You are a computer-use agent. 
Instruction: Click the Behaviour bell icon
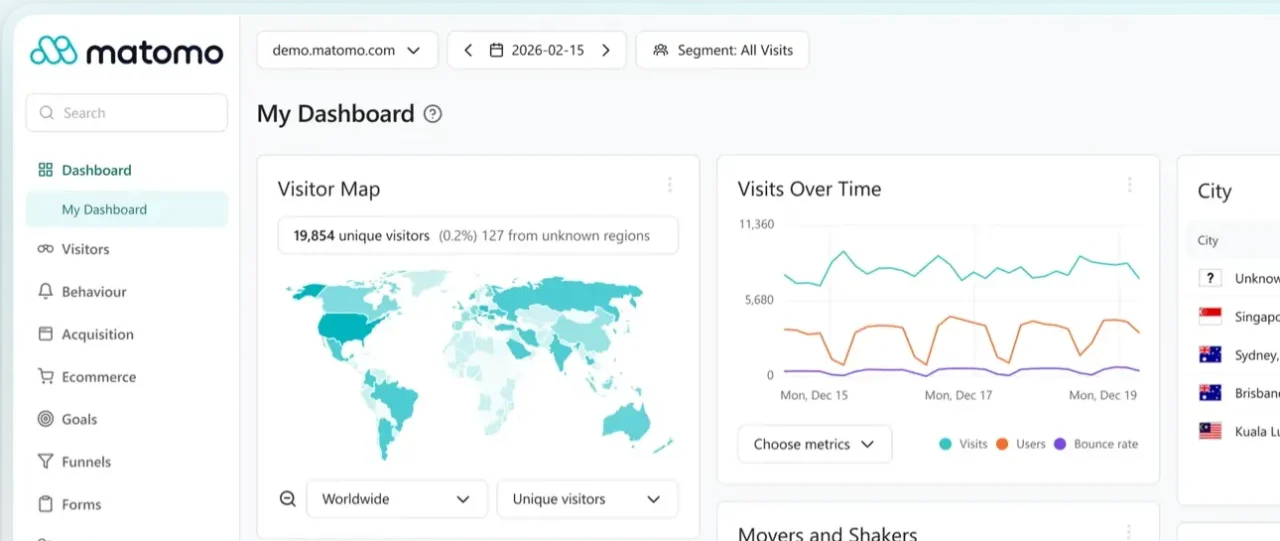(x=45, y=291)
